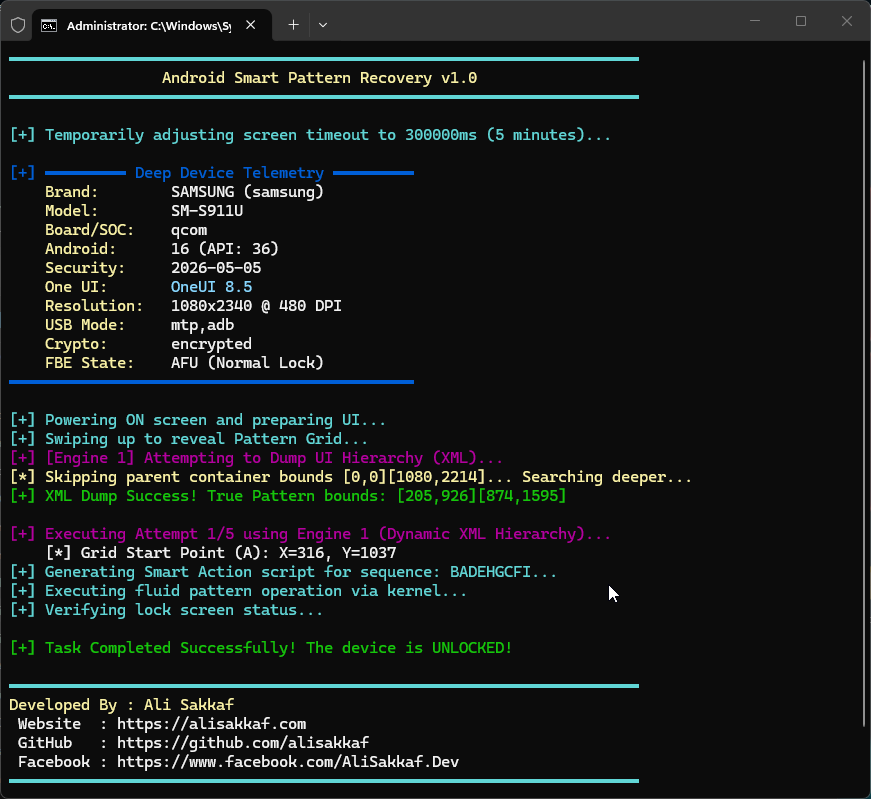Open the terminal profile dropdown menu

tap(323, 25)
